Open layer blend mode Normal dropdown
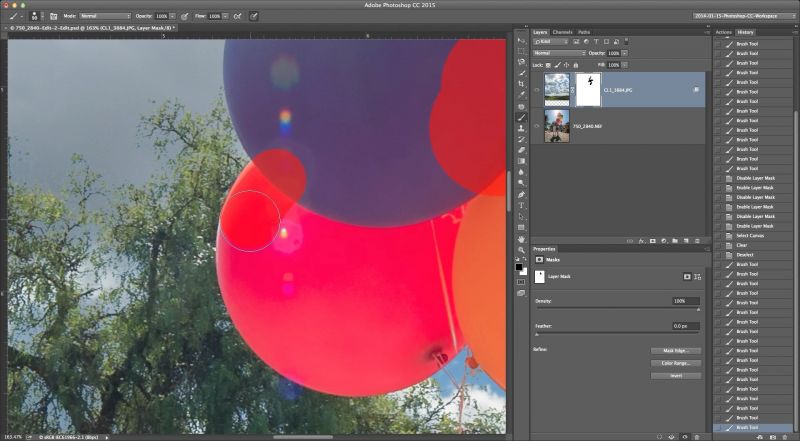Image resolution: width=800 pixels, height=441 pixels. pos(559,53)
